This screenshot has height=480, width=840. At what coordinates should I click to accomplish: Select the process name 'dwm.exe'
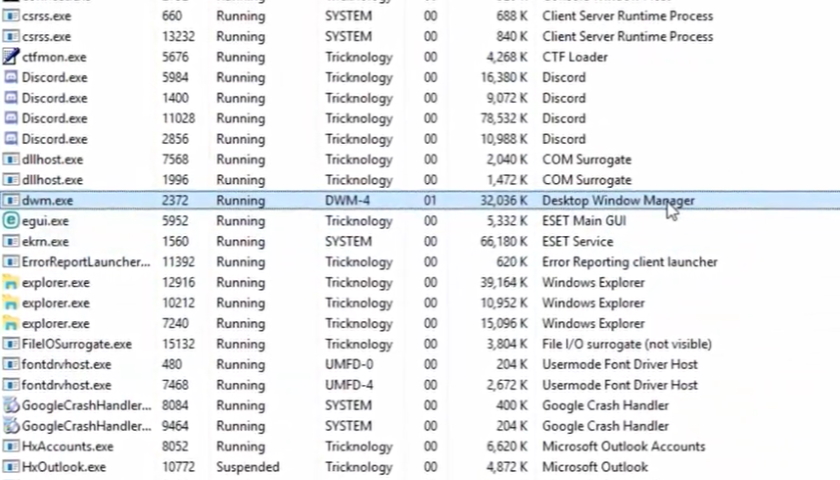47,200
